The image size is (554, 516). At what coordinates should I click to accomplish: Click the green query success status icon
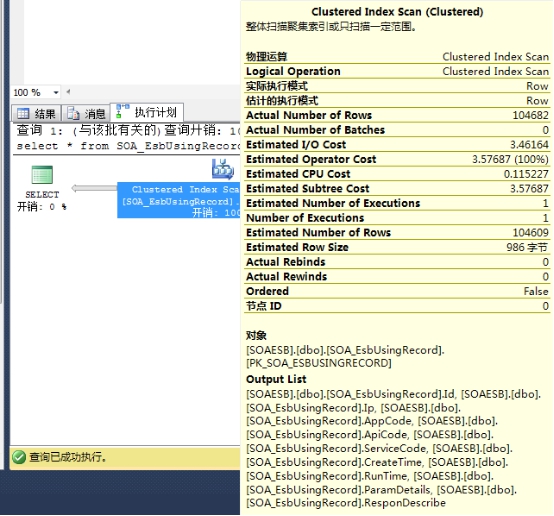click(x=19, y=457)
